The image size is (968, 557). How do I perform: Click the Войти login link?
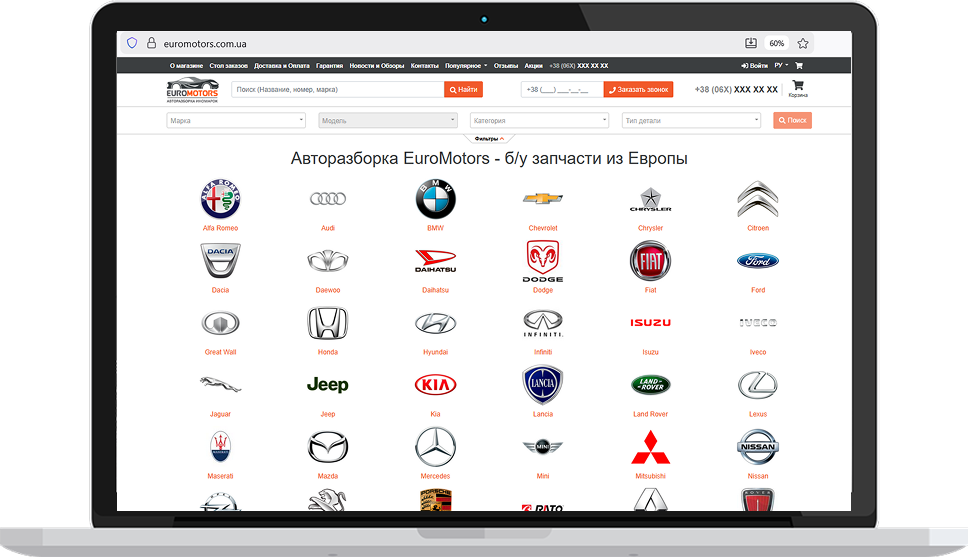coord(754,65)
